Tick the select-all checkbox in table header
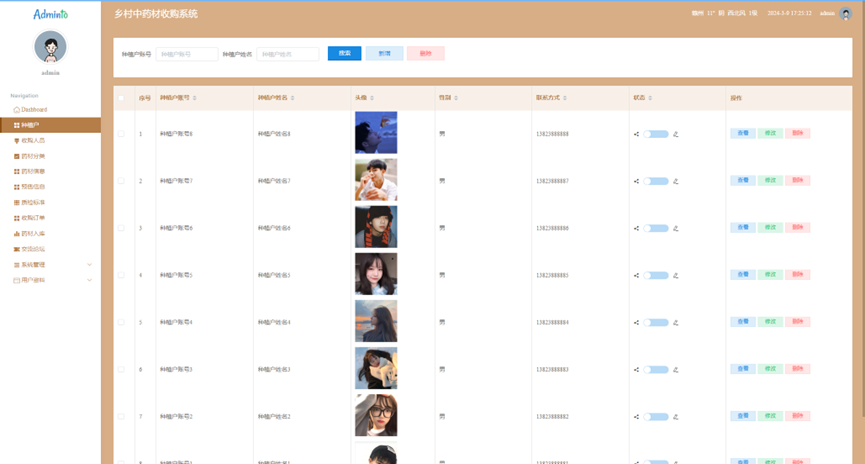Image resolution: width=865 pixels, height=464 pixels. (121, 98)
